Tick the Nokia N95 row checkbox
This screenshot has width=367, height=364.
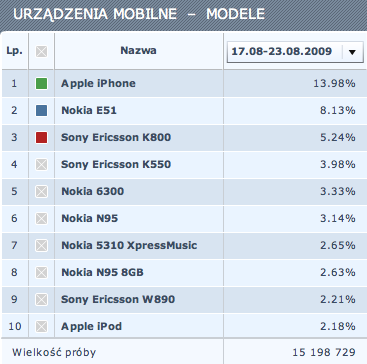41,218
